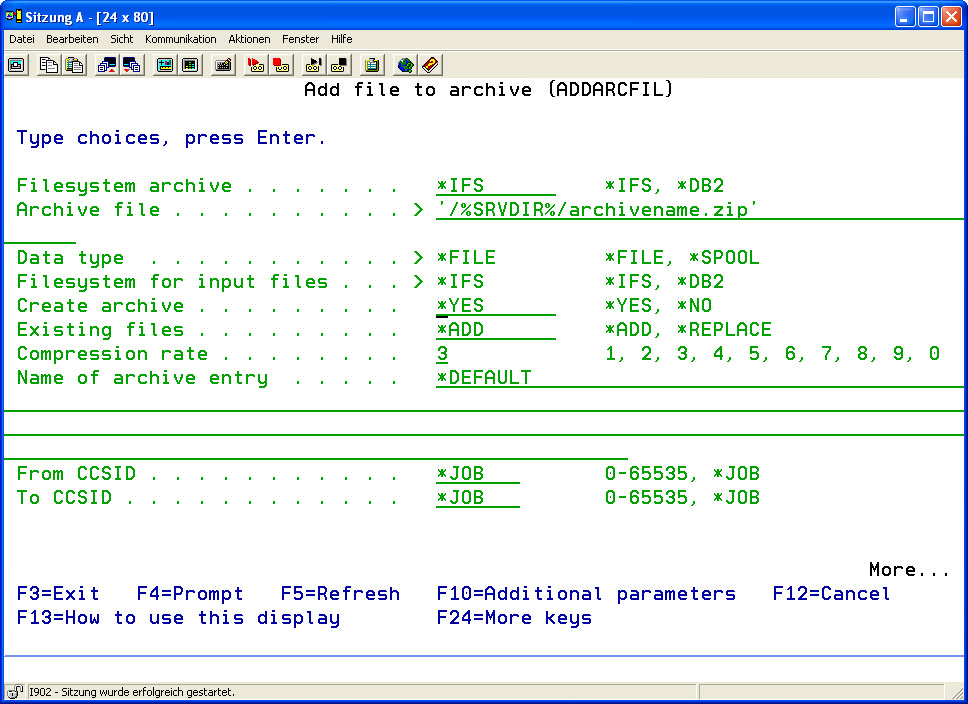
Task: Start macro recording with the record icon
Action: point(256,65)
